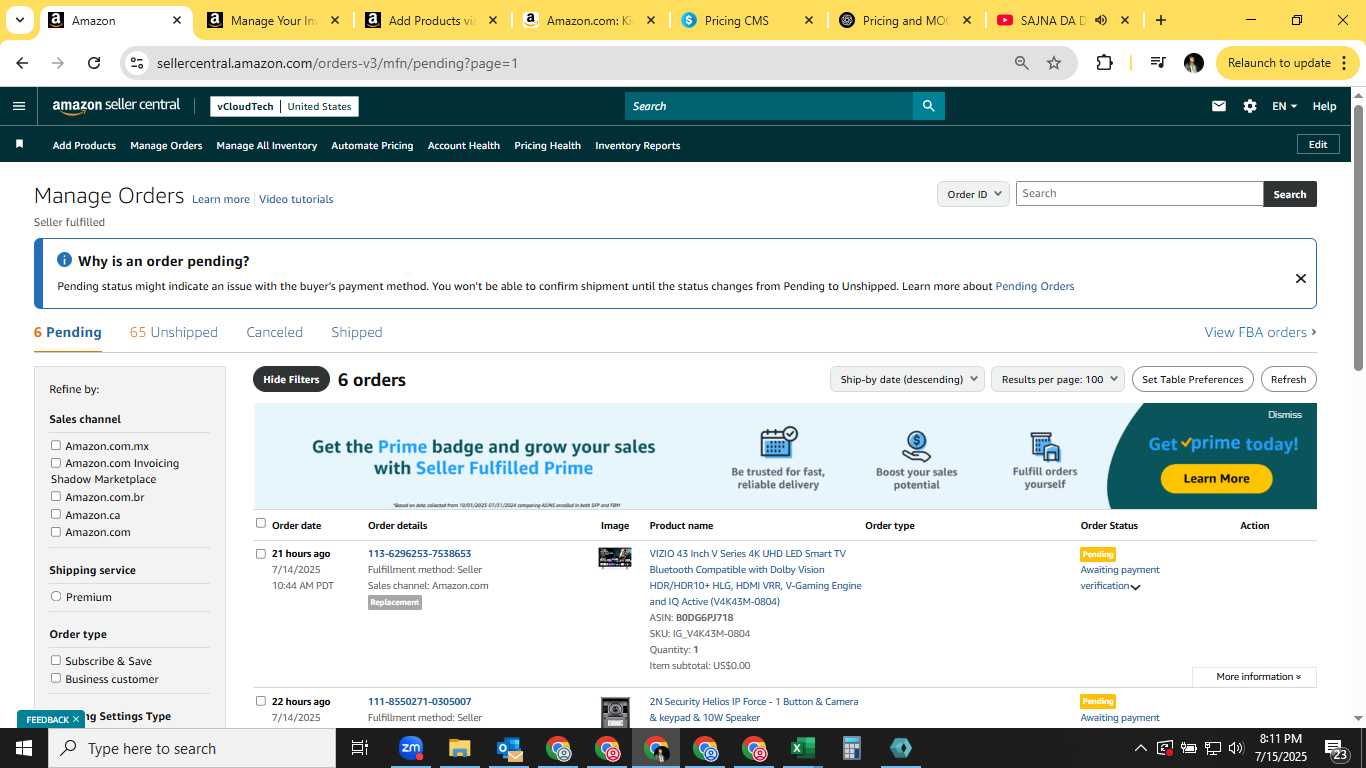Open the EN language dropdown
The height and width of the screenshot is (768, 1366).
click(x=1284, y=106)
